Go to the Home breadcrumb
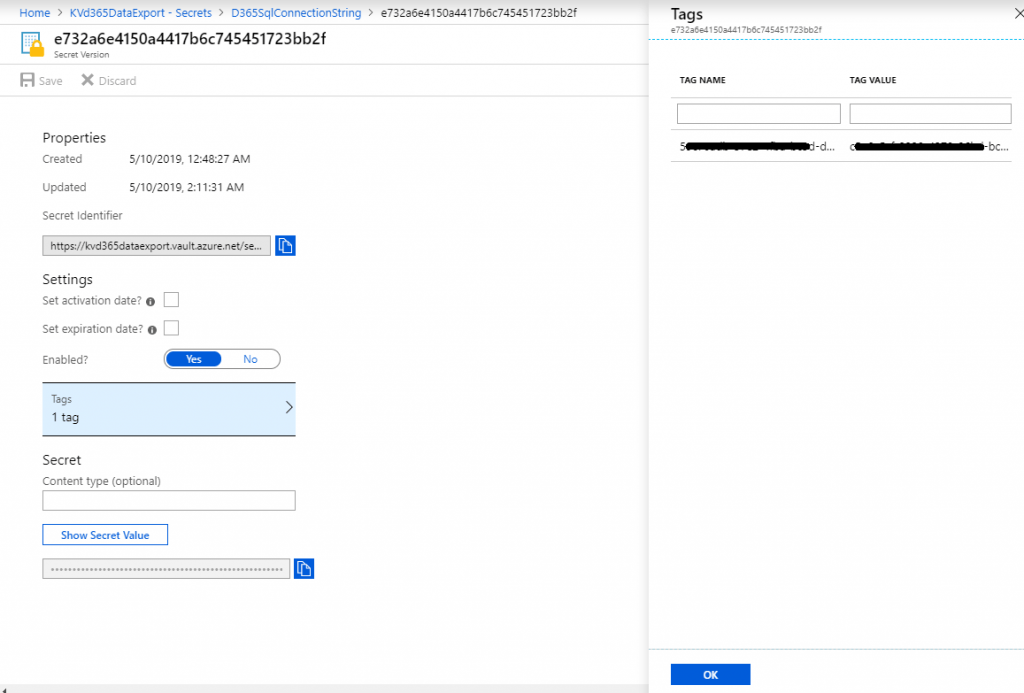The image size is (1024, 693). point(35,12)
